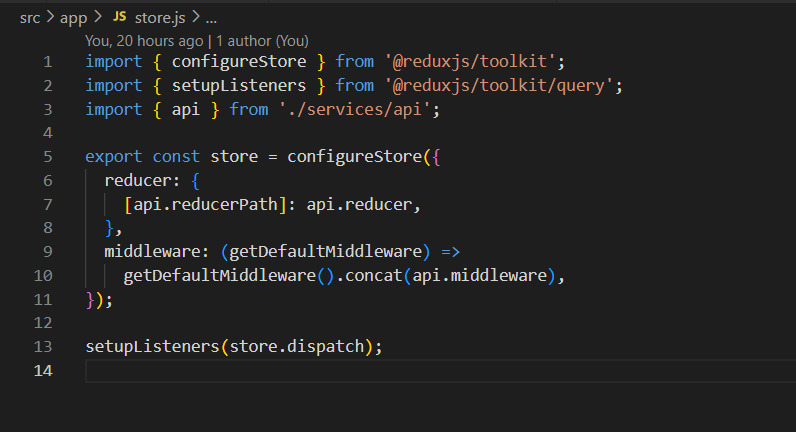Expand the breadcrumb ellipsis symbol list
The height and width of the screenshot is (432, 796).
coord(210,18)
